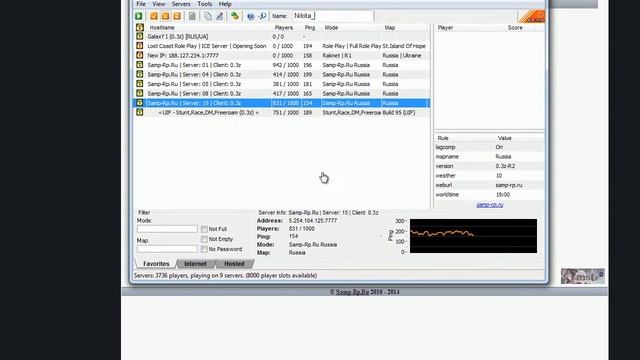The width and height of the screenshot is (640, 360).
Task: Click the server properties pencil icon
Action: 220,16
